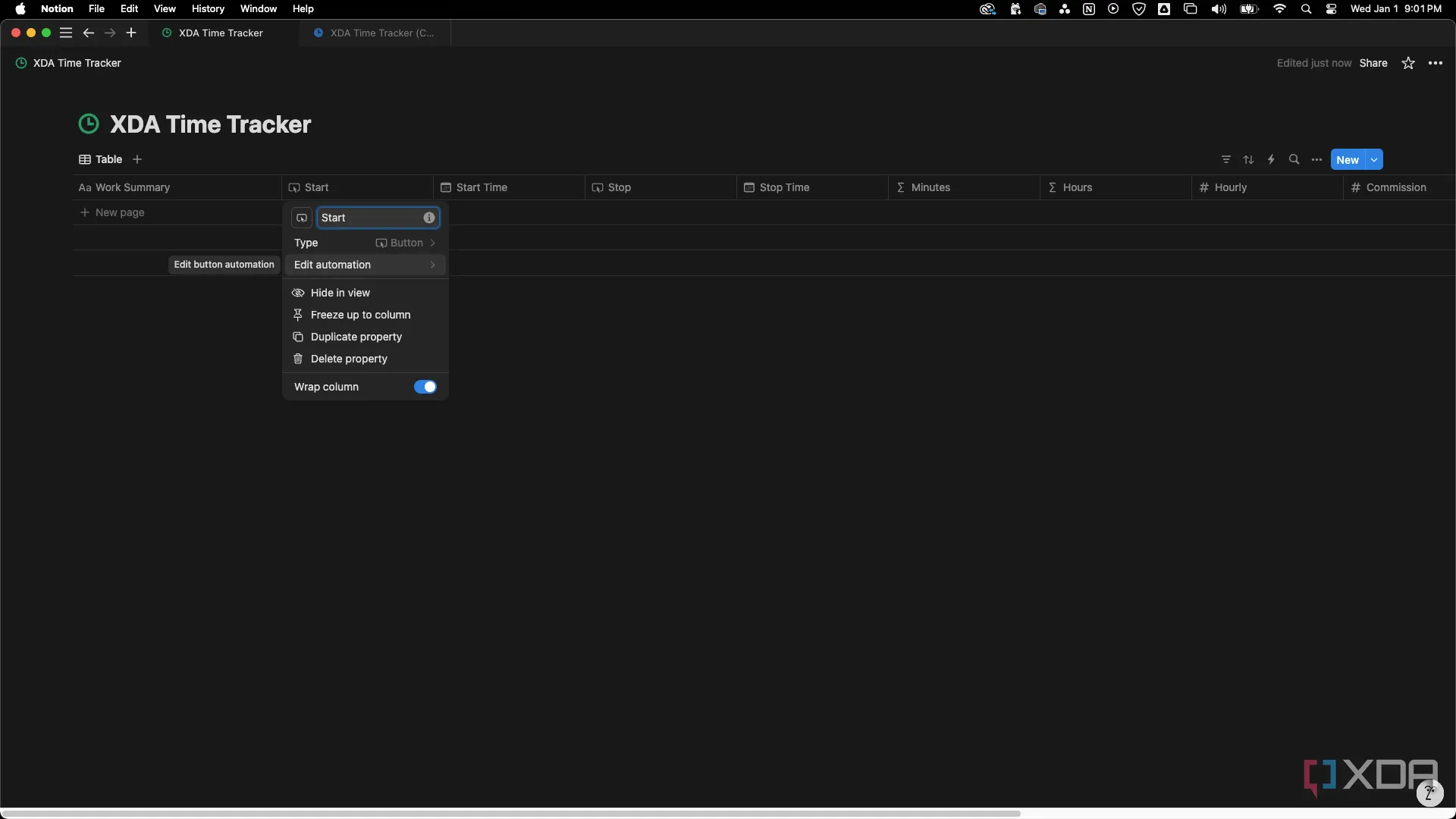Click the green clock page icon beside the title

[89, 124]
